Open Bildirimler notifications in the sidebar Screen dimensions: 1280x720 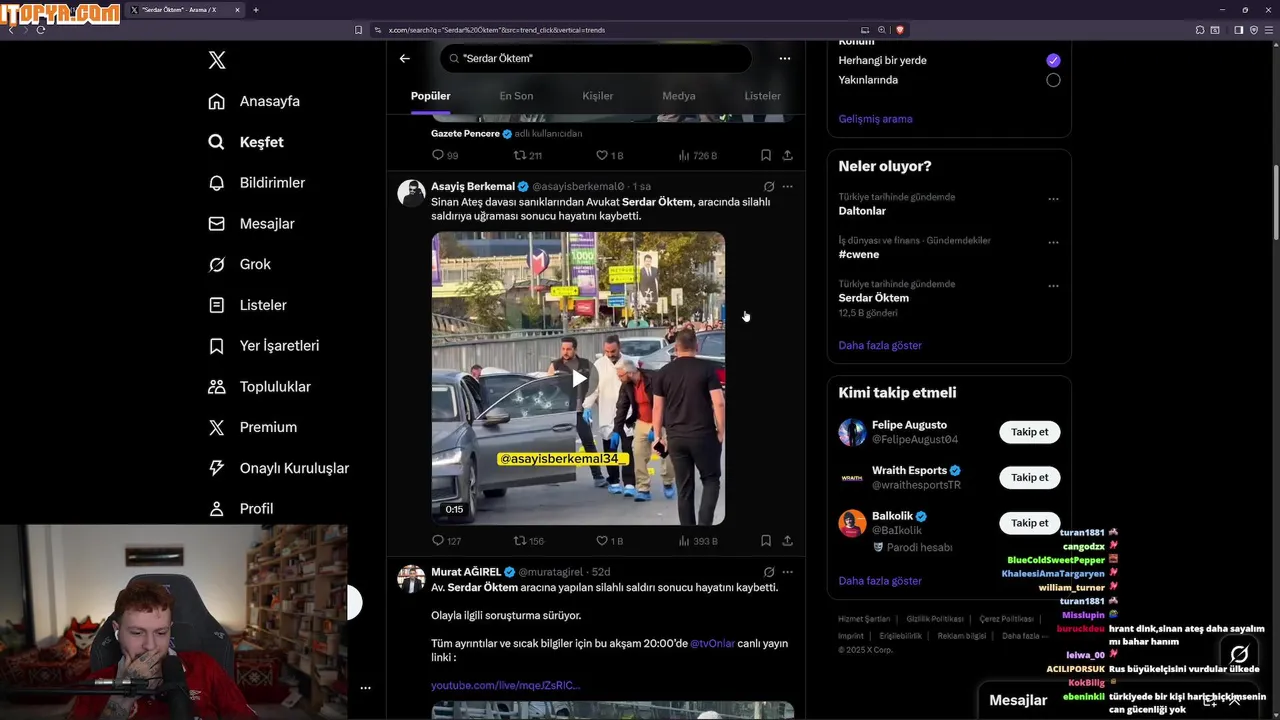[256, 183]
